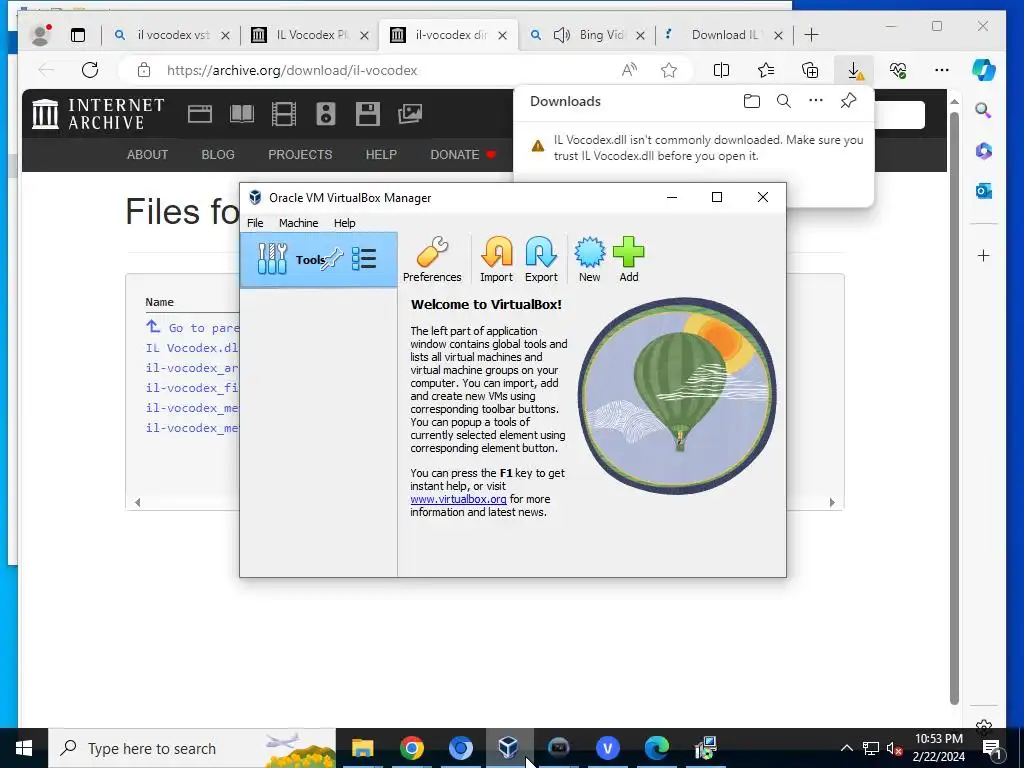Screen dimensions: 1024x768
Task: Open Edge split screen
Action: tap(721, 70)
